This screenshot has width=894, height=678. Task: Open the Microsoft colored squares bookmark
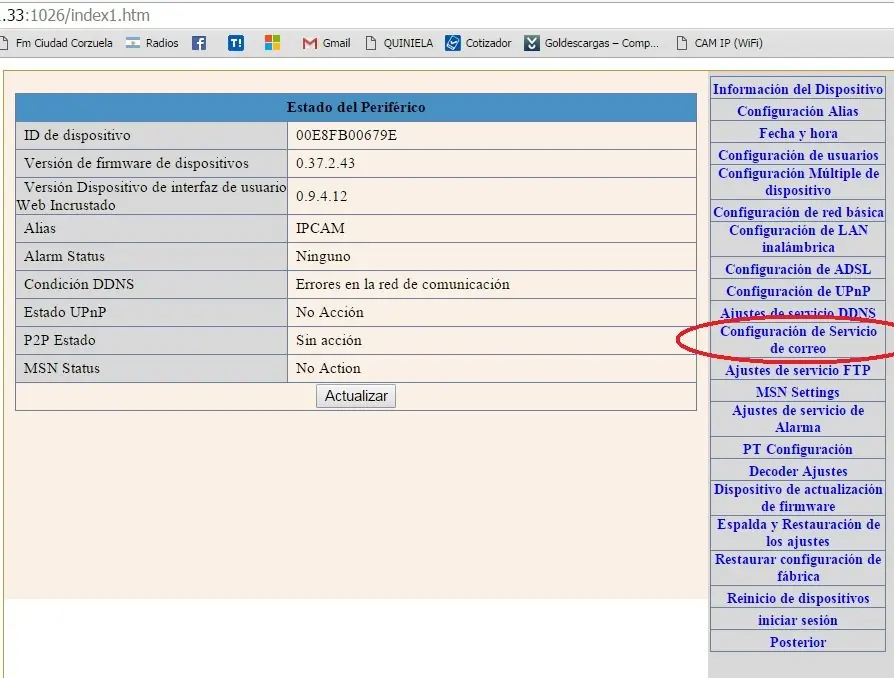click(x=273, y=42)
